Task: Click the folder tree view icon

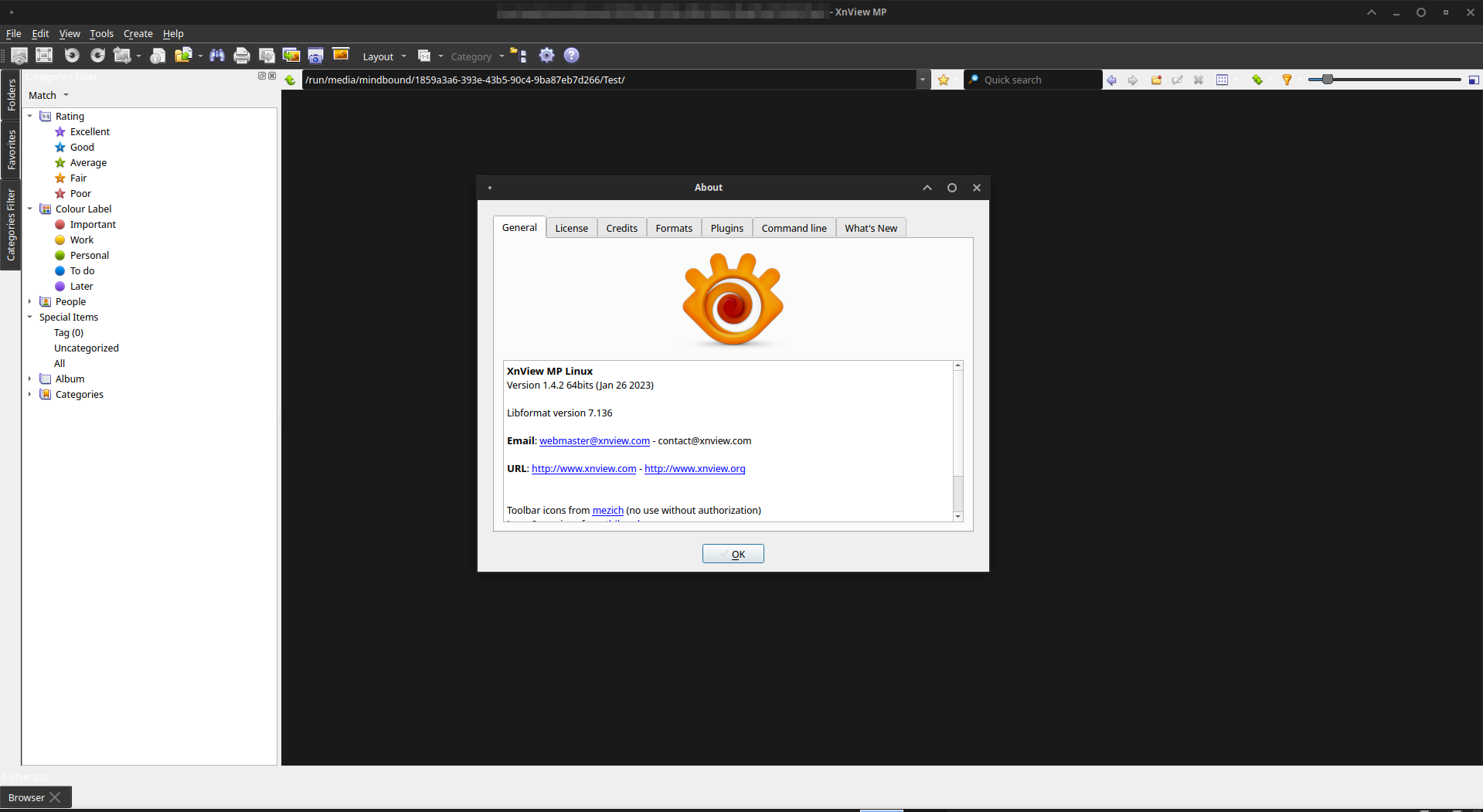Action: click(x=519, y=56)
